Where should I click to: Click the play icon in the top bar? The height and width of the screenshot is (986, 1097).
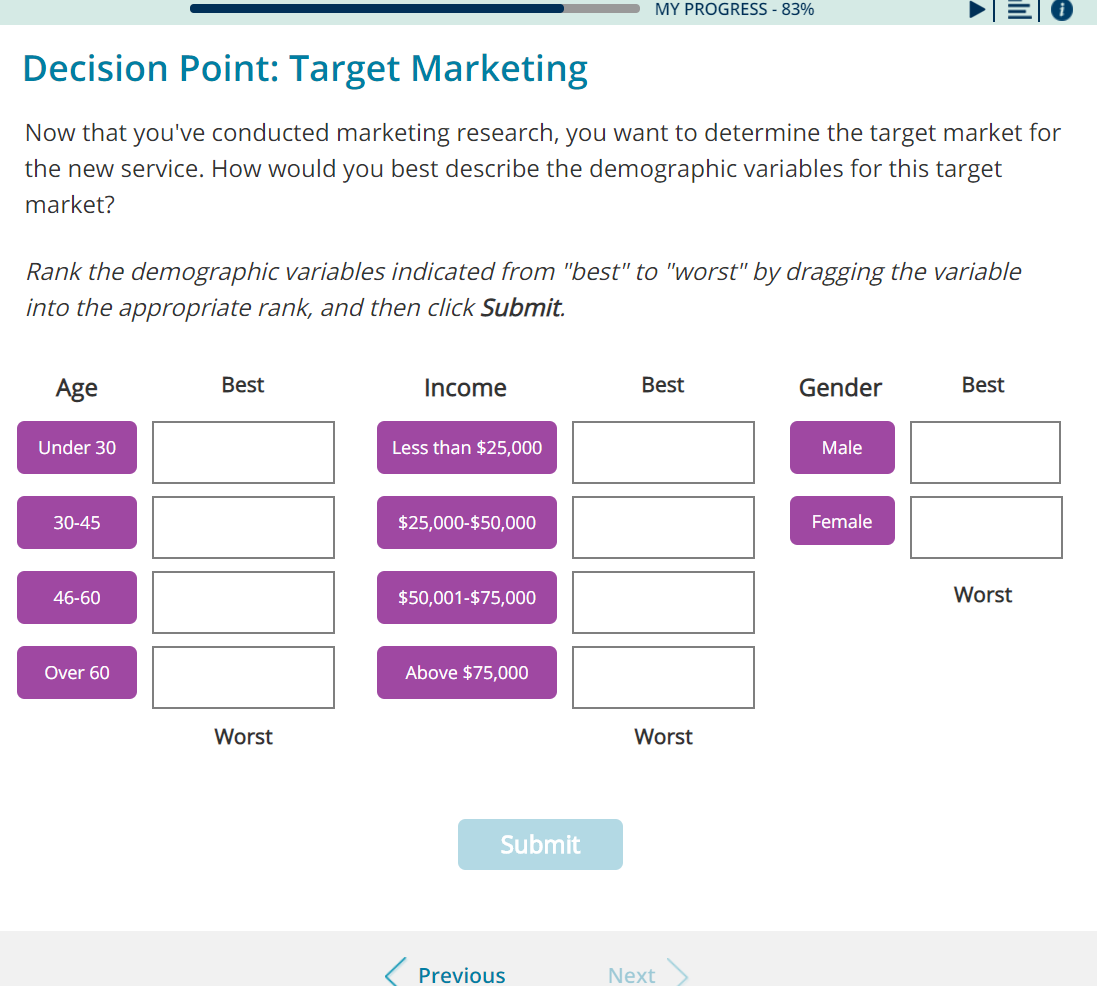click(x=977, y=10)
